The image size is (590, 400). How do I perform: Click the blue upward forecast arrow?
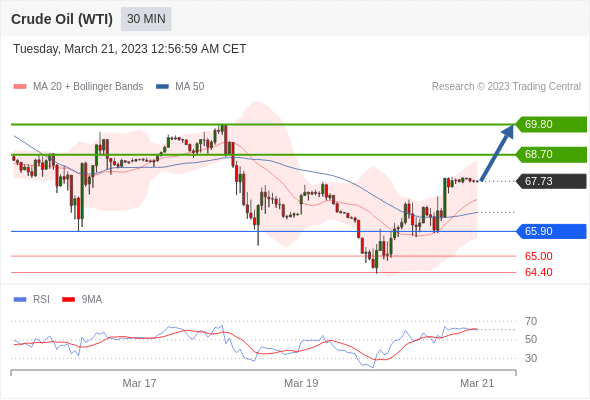[x=497, y=152]
